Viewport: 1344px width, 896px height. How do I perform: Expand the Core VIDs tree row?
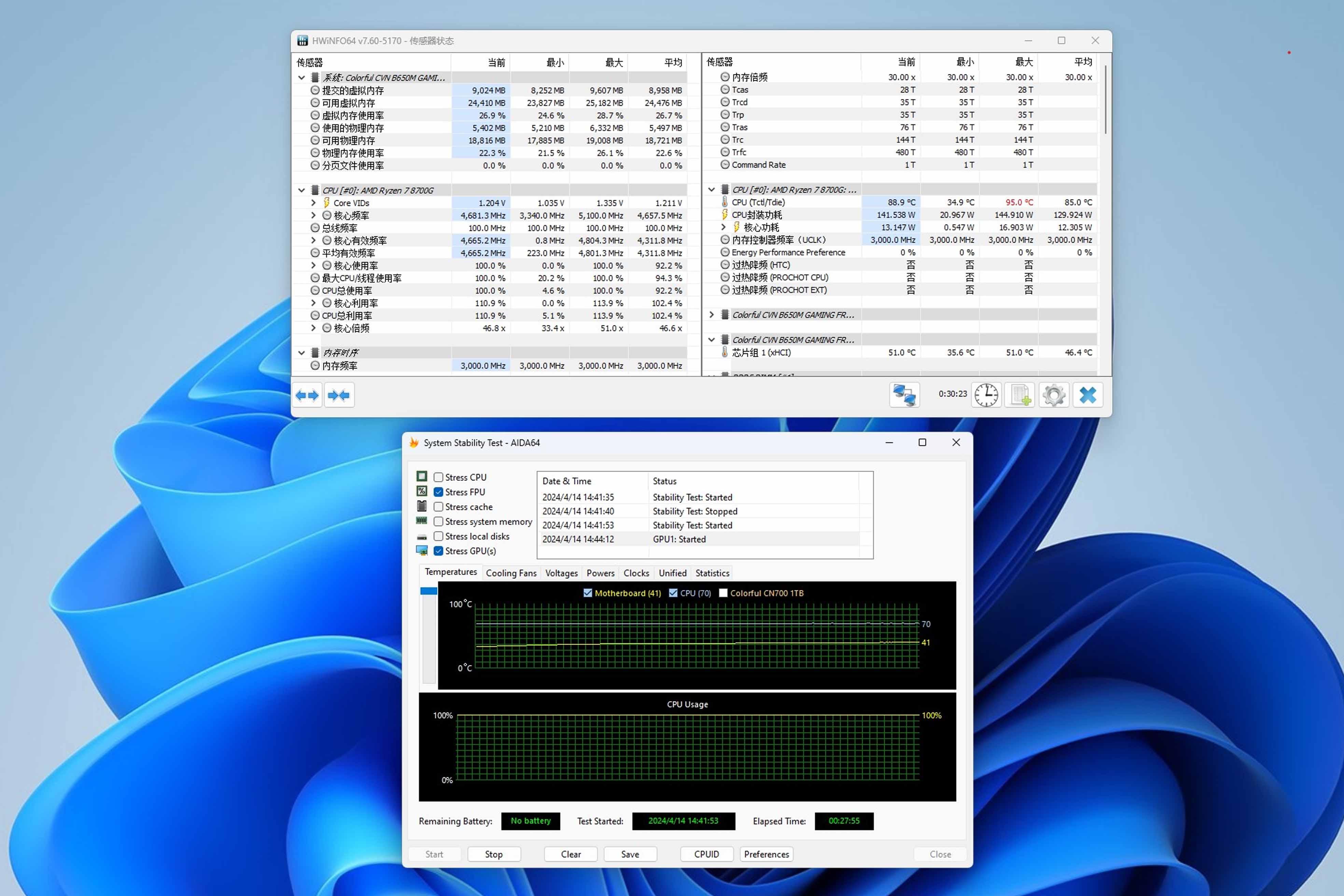coord(313,203)
